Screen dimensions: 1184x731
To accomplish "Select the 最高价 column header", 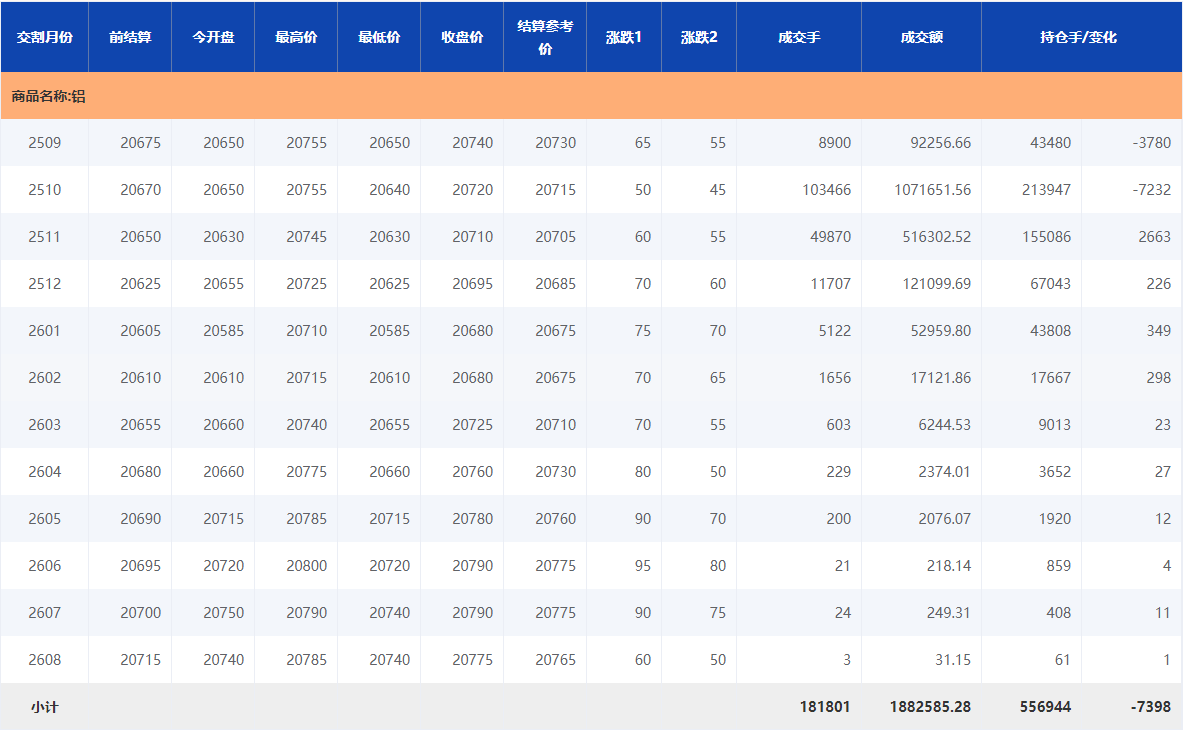I will [x=296, y=37].
